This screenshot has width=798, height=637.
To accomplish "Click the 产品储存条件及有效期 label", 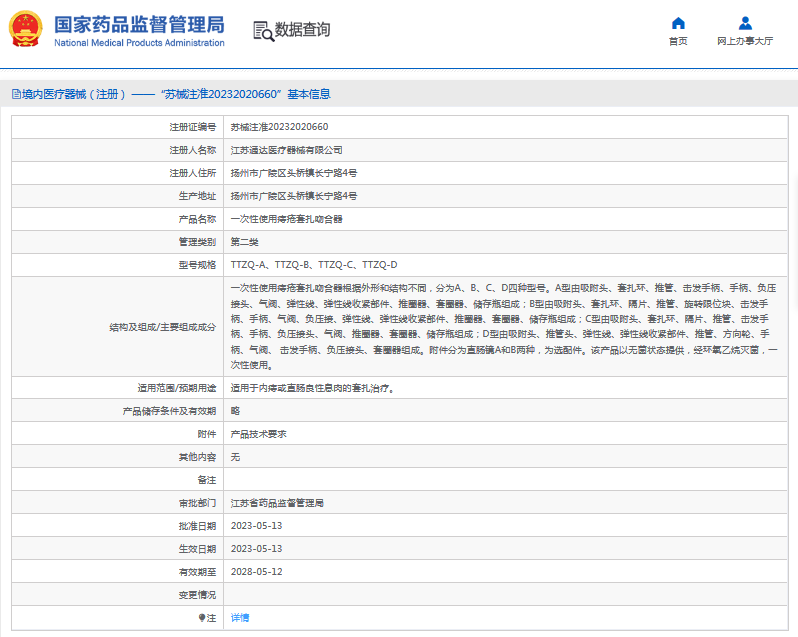I will [x=169, y=411].
